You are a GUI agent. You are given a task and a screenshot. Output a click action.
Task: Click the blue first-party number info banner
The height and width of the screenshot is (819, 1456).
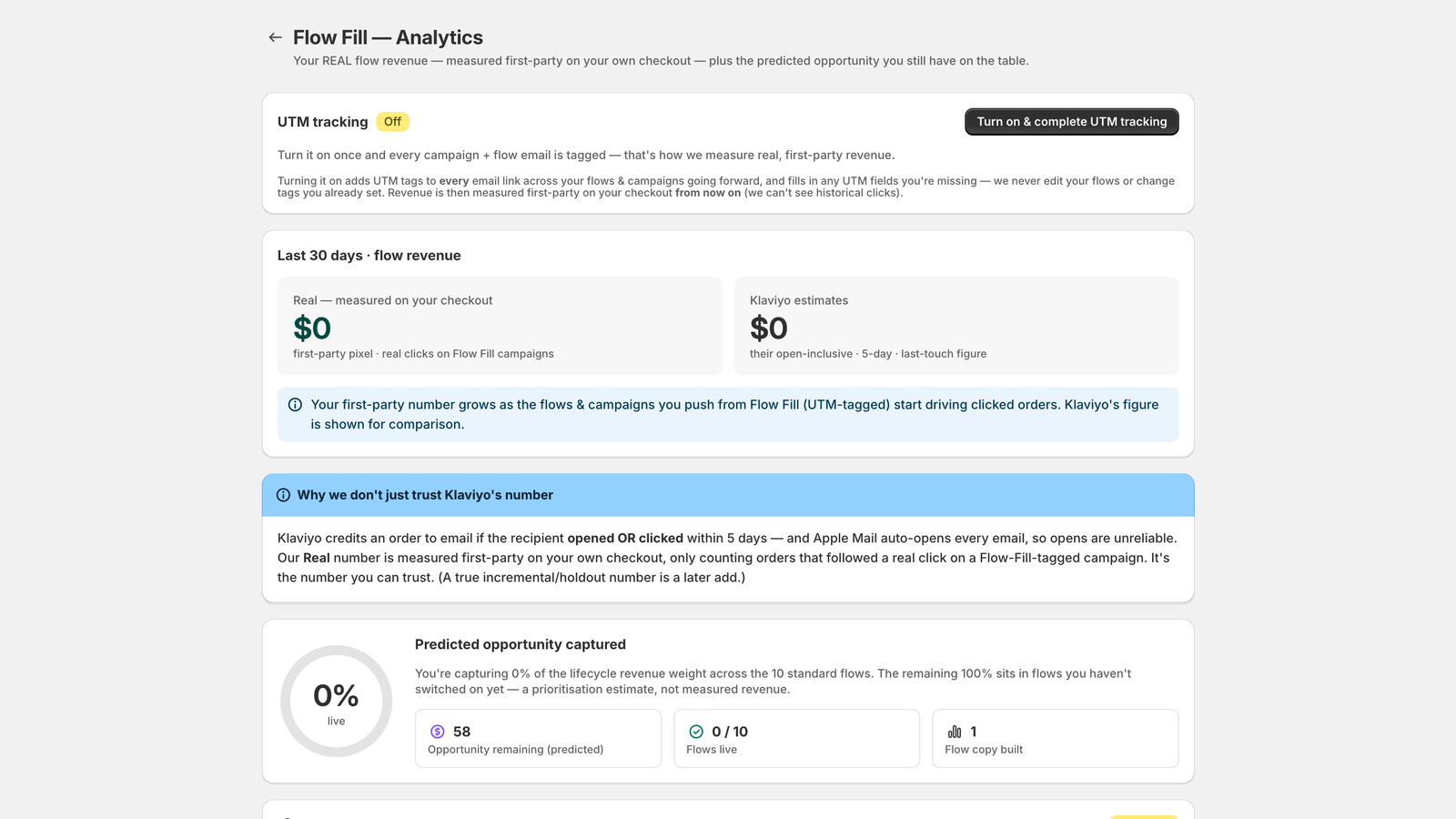pos(728,415)
